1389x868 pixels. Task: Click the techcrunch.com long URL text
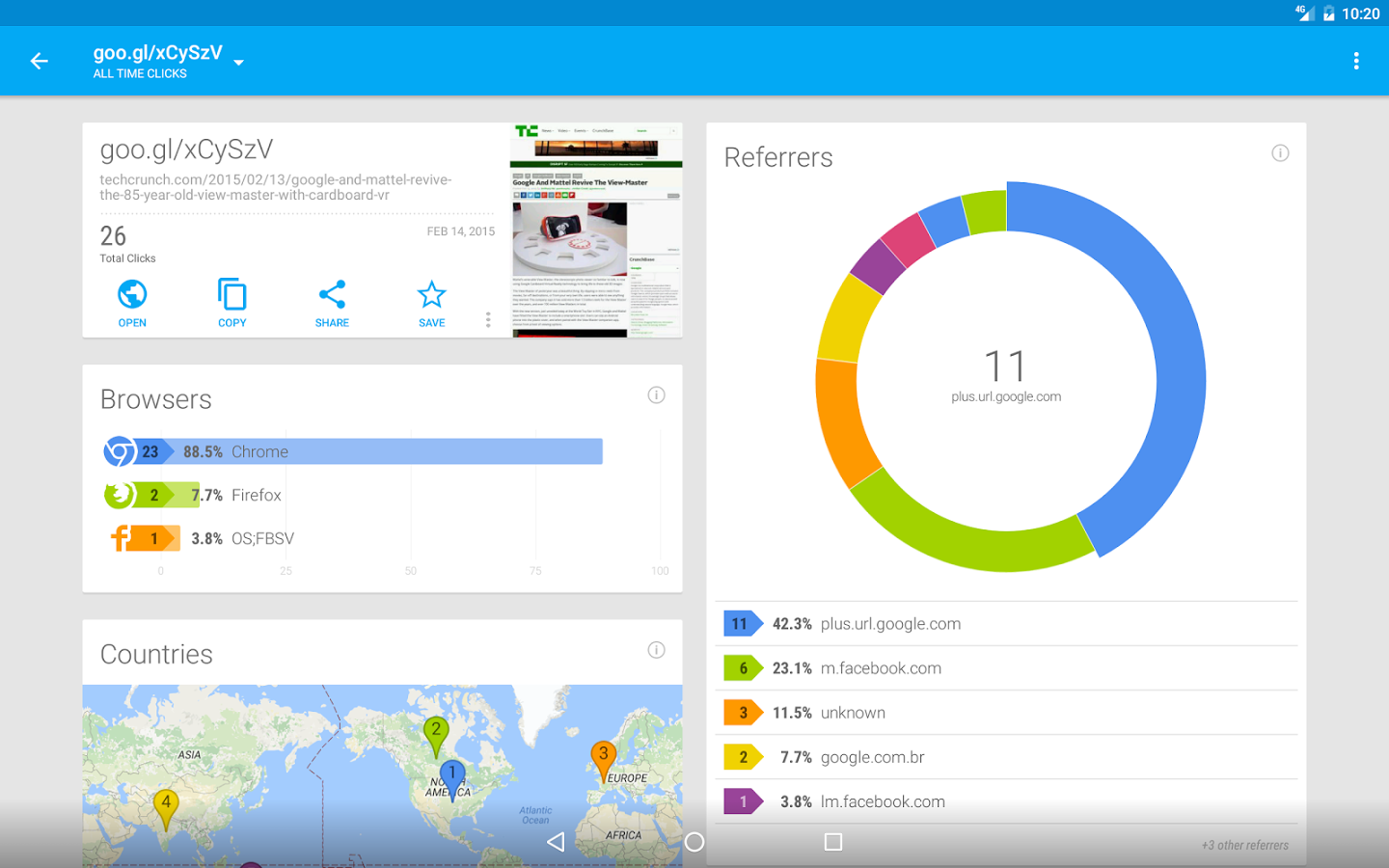[276, 187]
